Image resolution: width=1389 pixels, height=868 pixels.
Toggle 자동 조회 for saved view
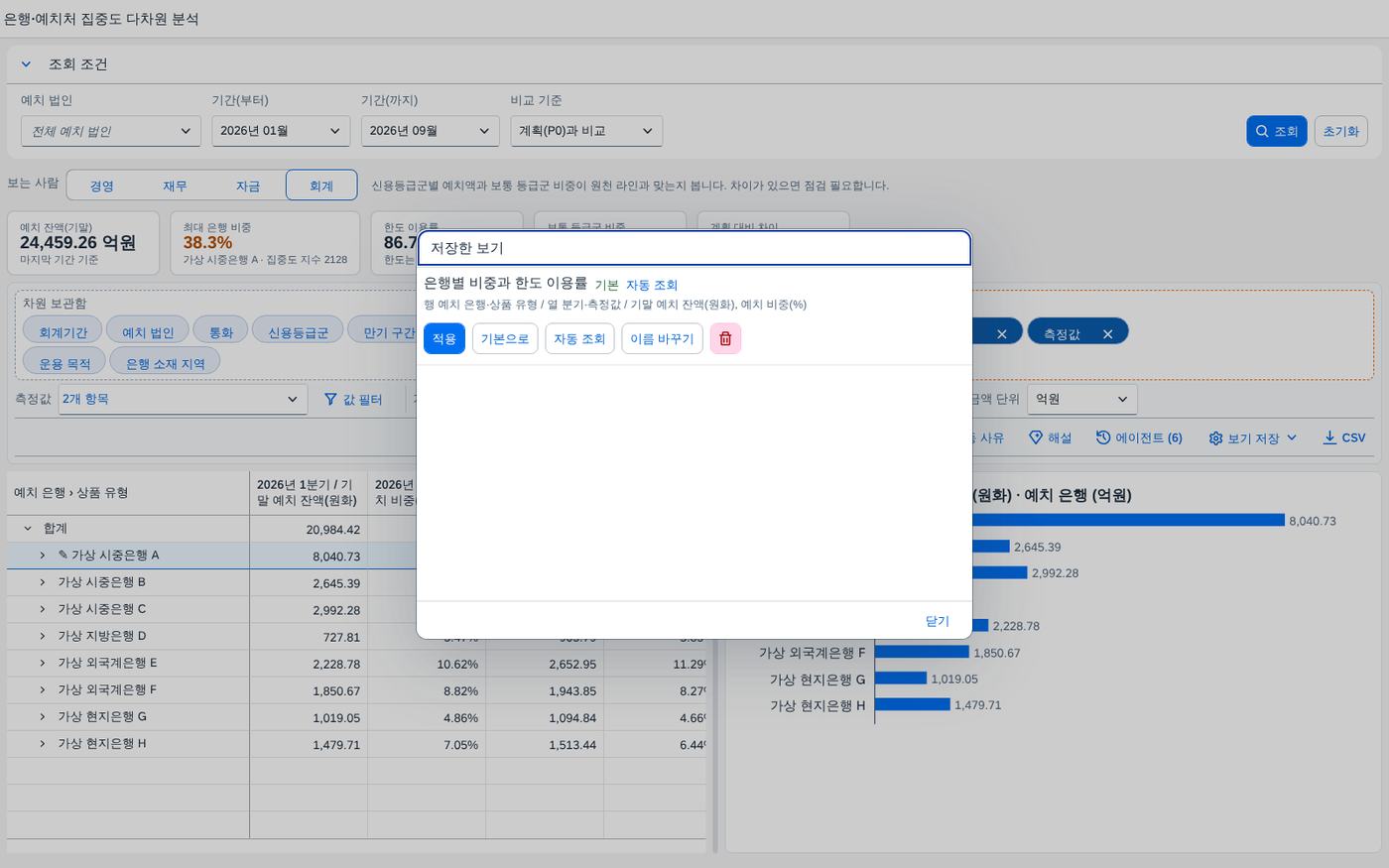(x=579, y=338)
